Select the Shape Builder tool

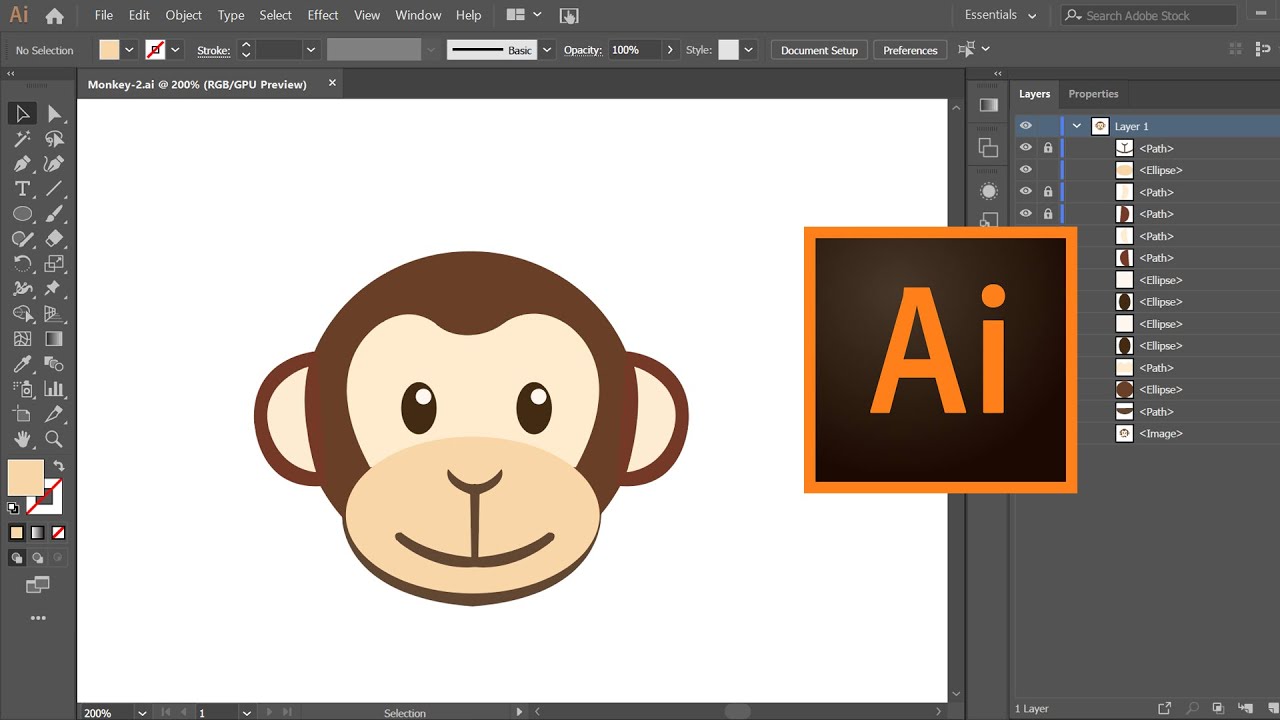pos(22,314)
